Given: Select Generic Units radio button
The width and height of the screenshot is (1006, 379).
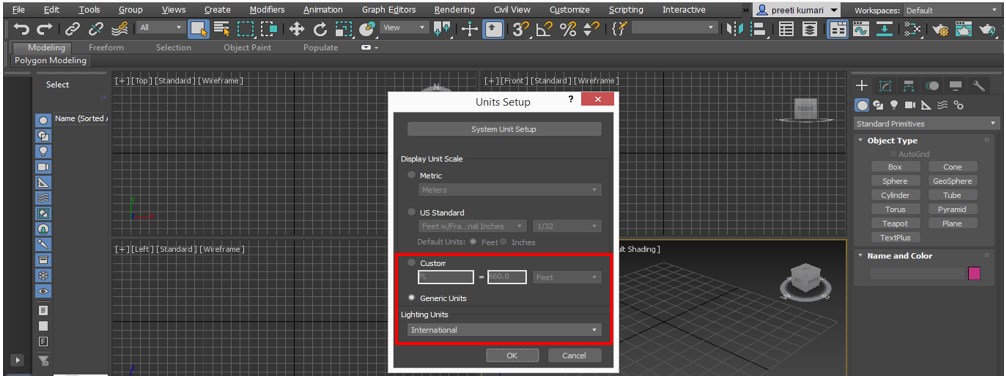Looking at the screenshot, I should coord(411,298).
